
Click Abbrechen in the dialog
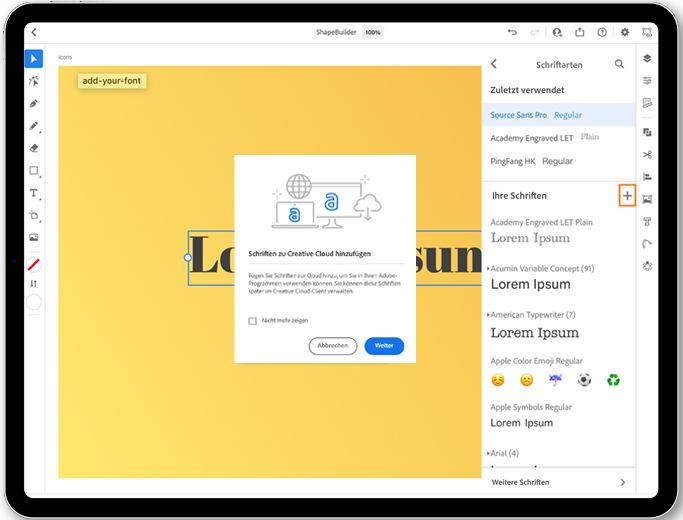point(333,346)
